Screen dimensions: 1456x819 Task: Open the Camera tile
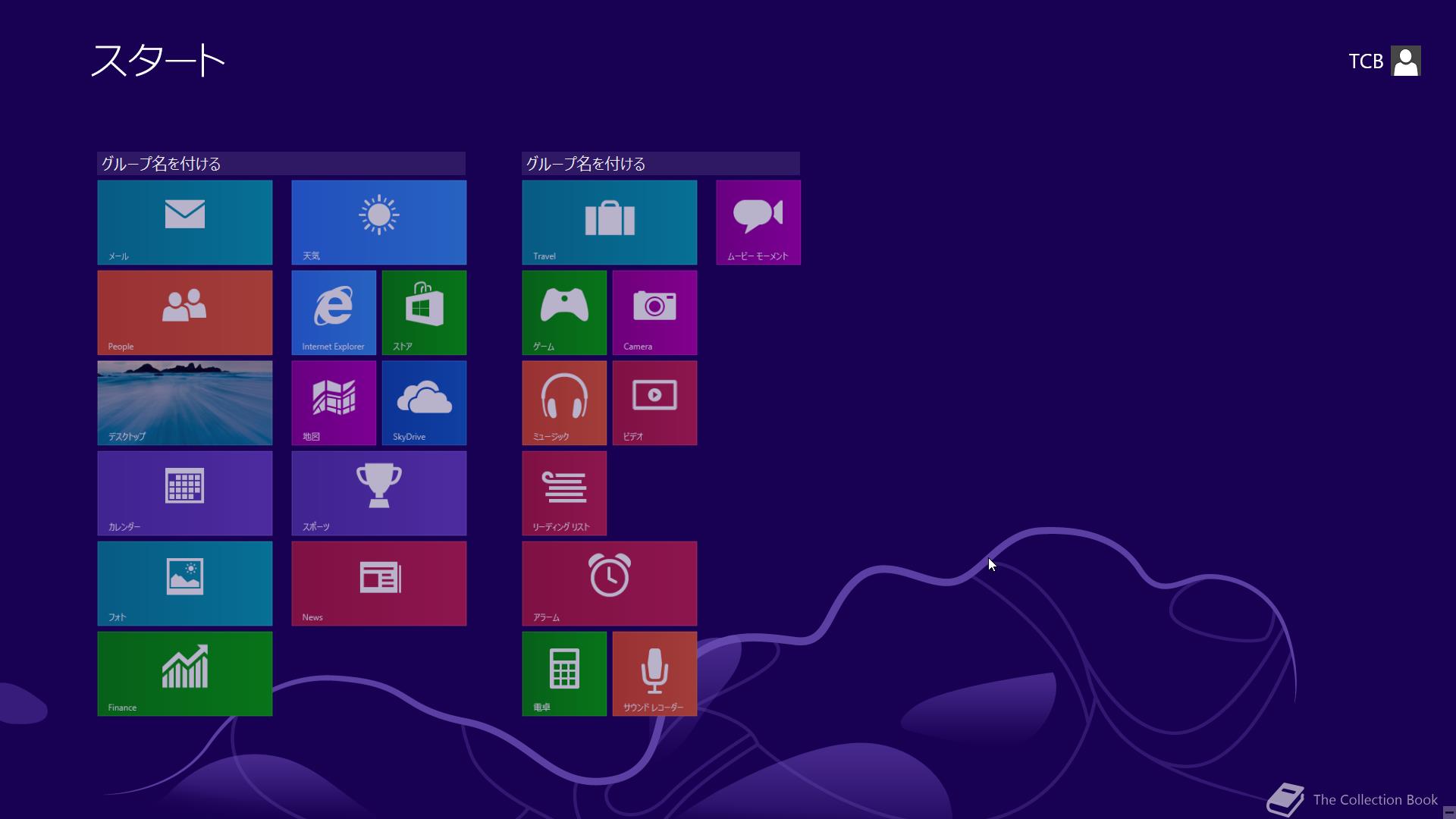(x=654, y=312)
